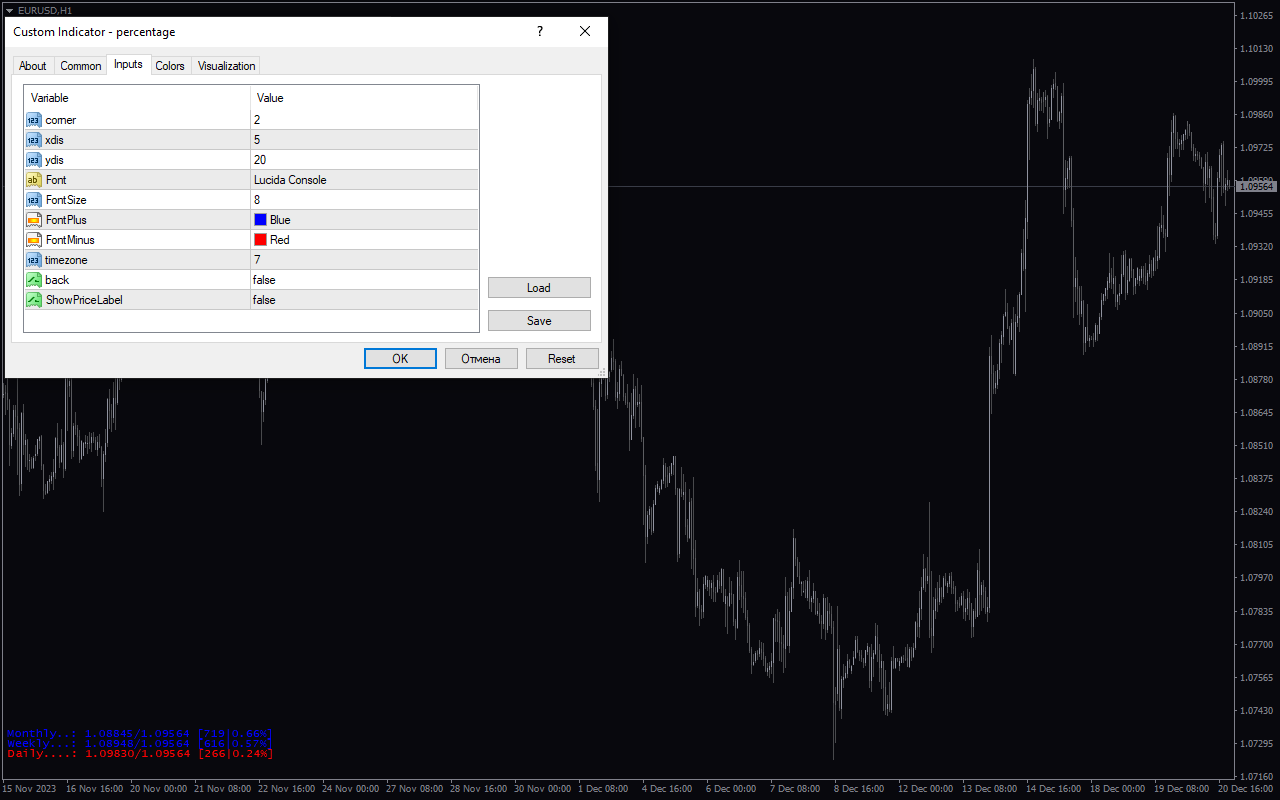Open the Colors tab
The image size is (1280, 800).
click(x=170, y=66)
